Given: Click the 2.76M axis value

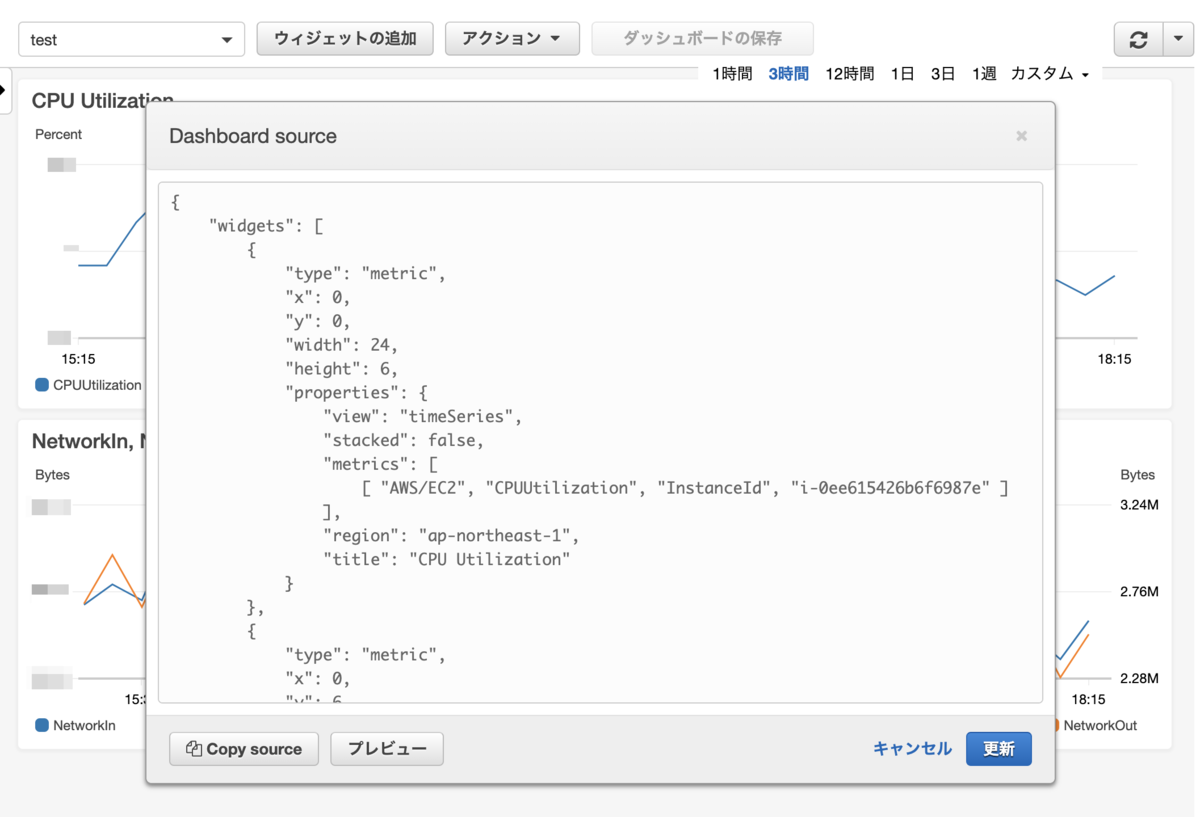Looking at the screenshot, I should [x=1139, y=592].
